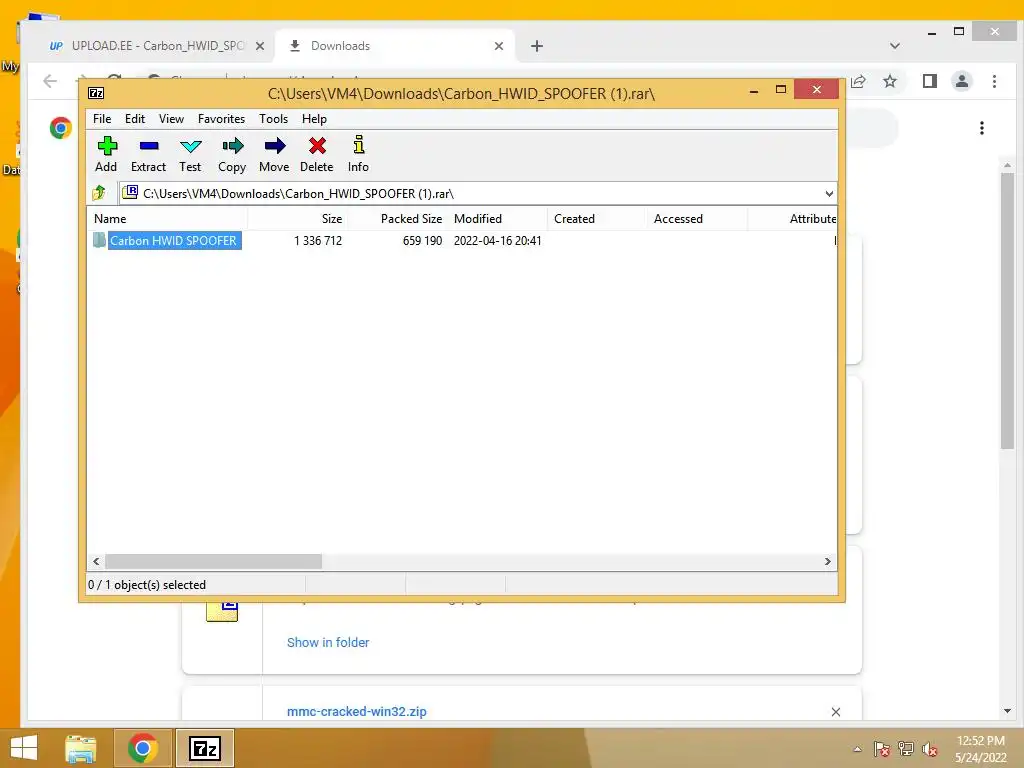Screen dimensions: 1024x768
Task: Sort the list by Modified column
Action: [x=498, y=219]
